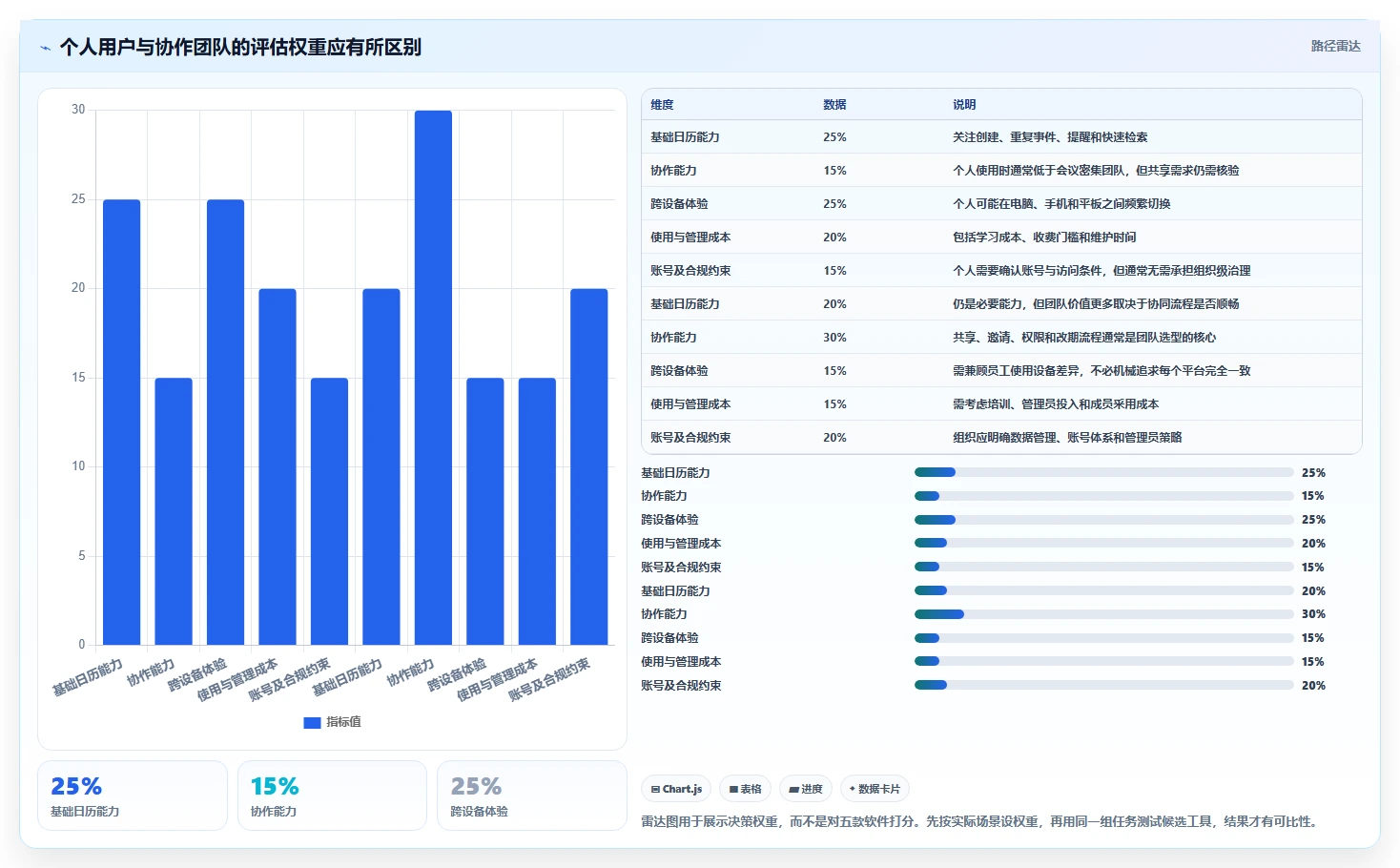
Task: Click the 20% 使用与管理成本 progress bar
Action: 1103,544
